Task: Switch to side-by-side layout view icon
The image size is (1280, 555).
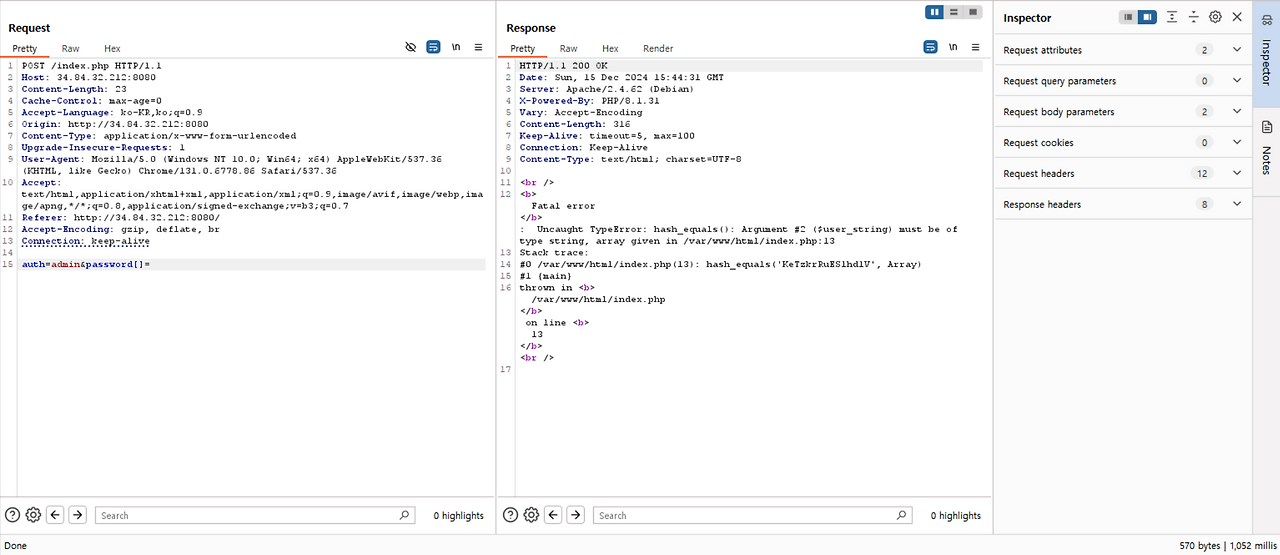Action: click(935, 12)
